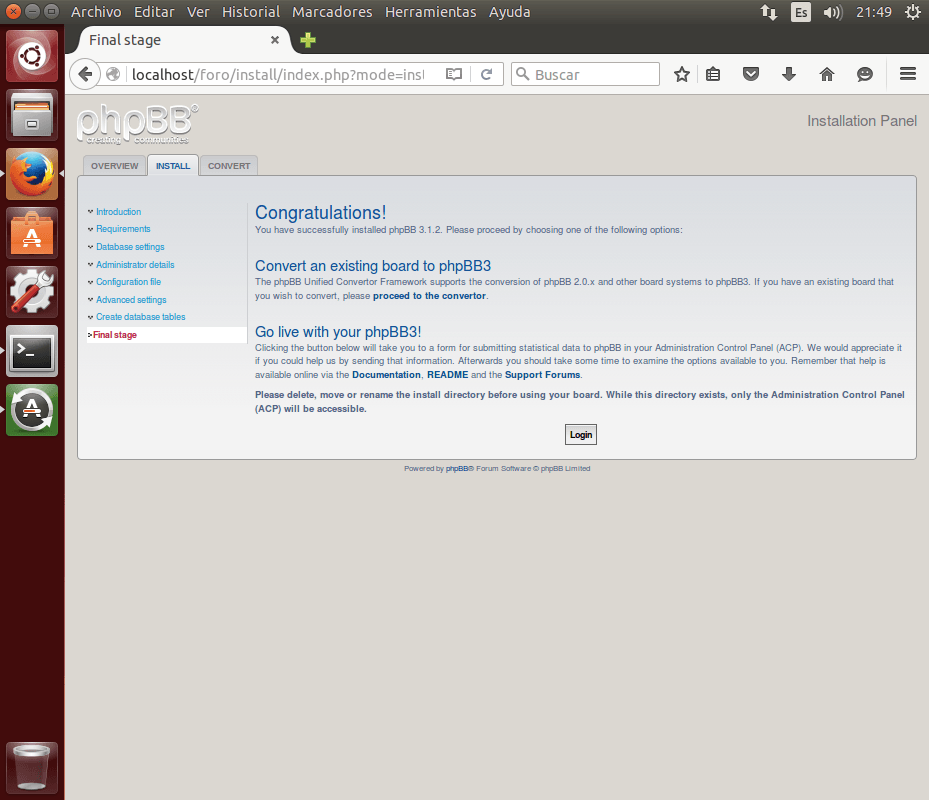This screenshot has width=929, height=800.
Task: Open the Es keyboard layout indicator
Action: point(801,12)
